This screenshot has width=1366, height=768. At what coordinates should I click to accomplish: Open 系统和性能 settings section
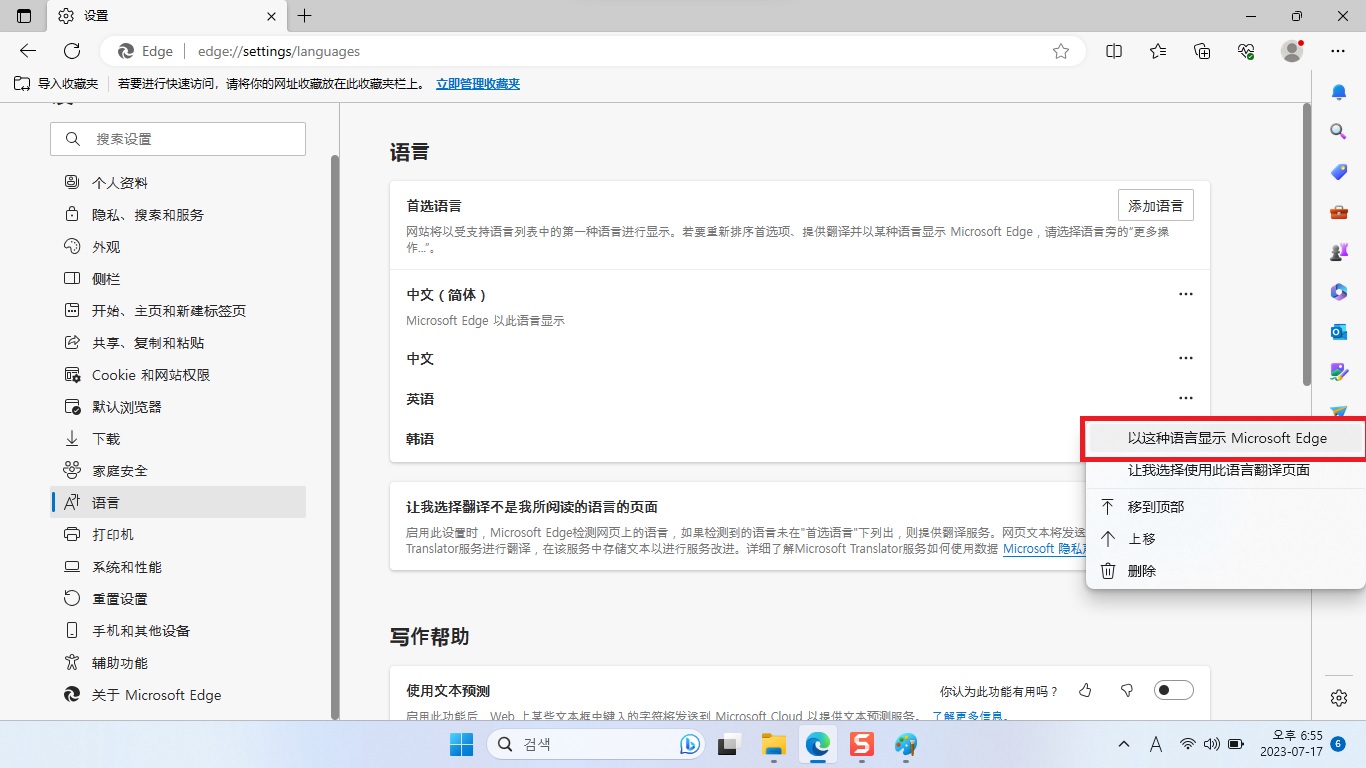(x=178, y=567)
